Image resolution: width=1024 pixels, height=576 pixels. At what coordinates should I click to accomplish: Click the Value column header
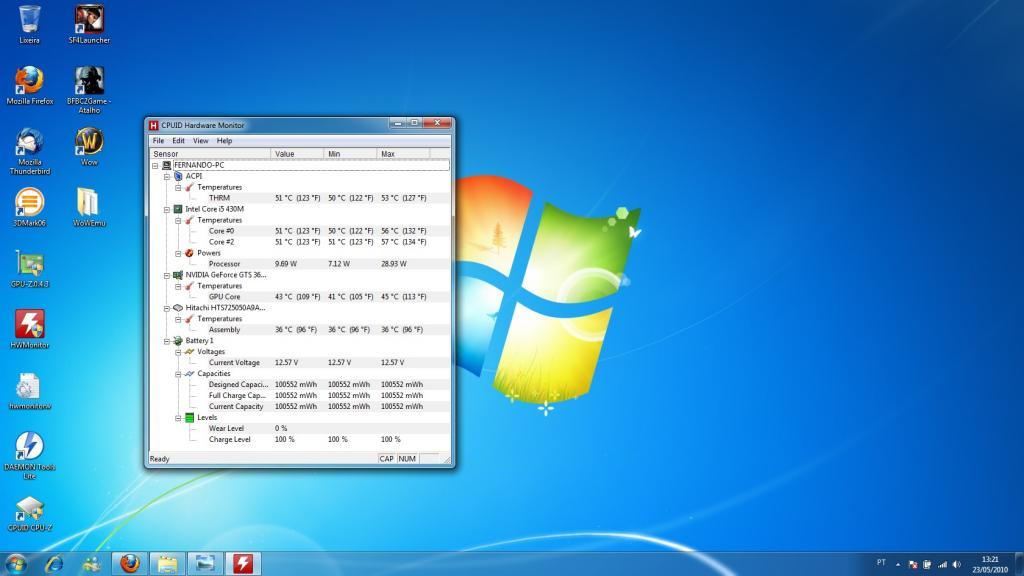[x=297, y=154]
